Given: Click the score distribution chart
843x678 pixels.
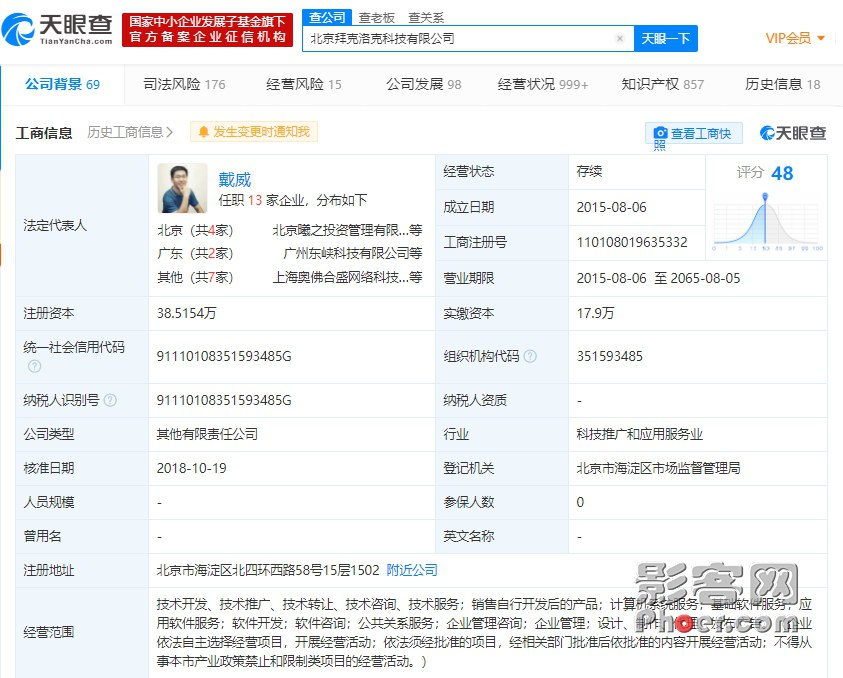Looking at the screenshot, I should (767, 221).
